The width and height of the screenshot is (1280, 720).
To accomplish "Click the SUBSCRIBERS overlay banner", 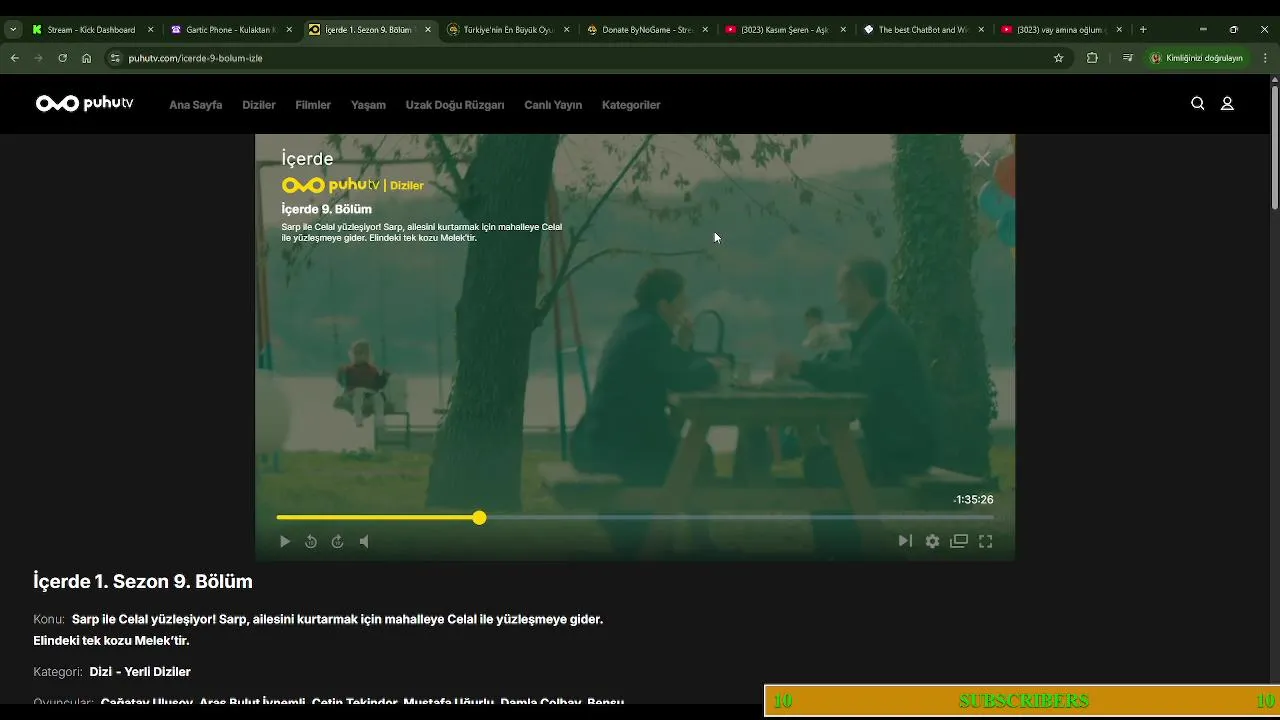I will point(1022,701).
